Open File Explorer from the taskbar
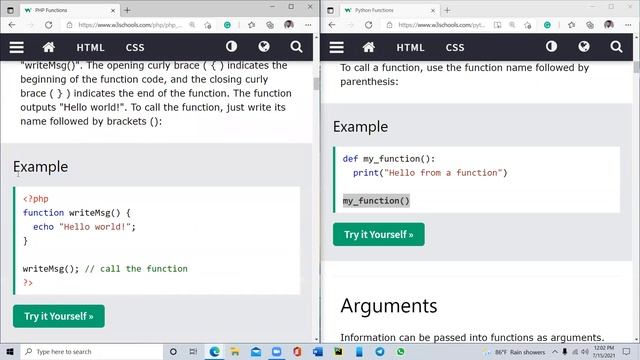640x360 pixels. point(235,351)
